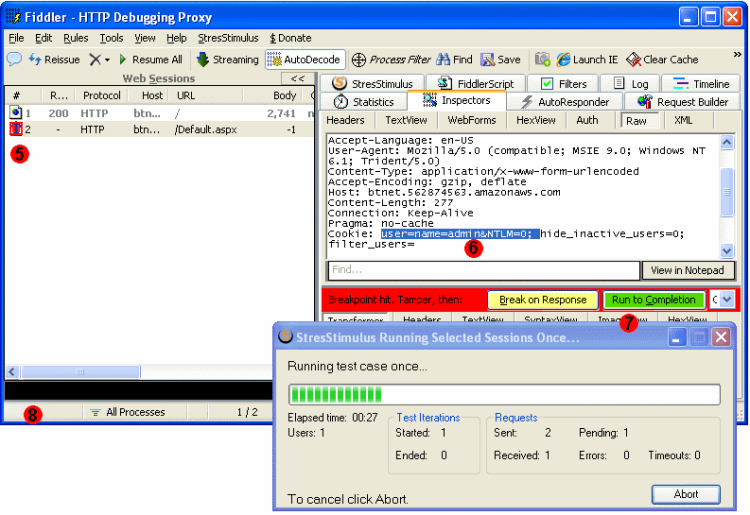Select the Raw inspector tab
The height and width of the screenshot is (515, 750).
click(x=639, y=121)
